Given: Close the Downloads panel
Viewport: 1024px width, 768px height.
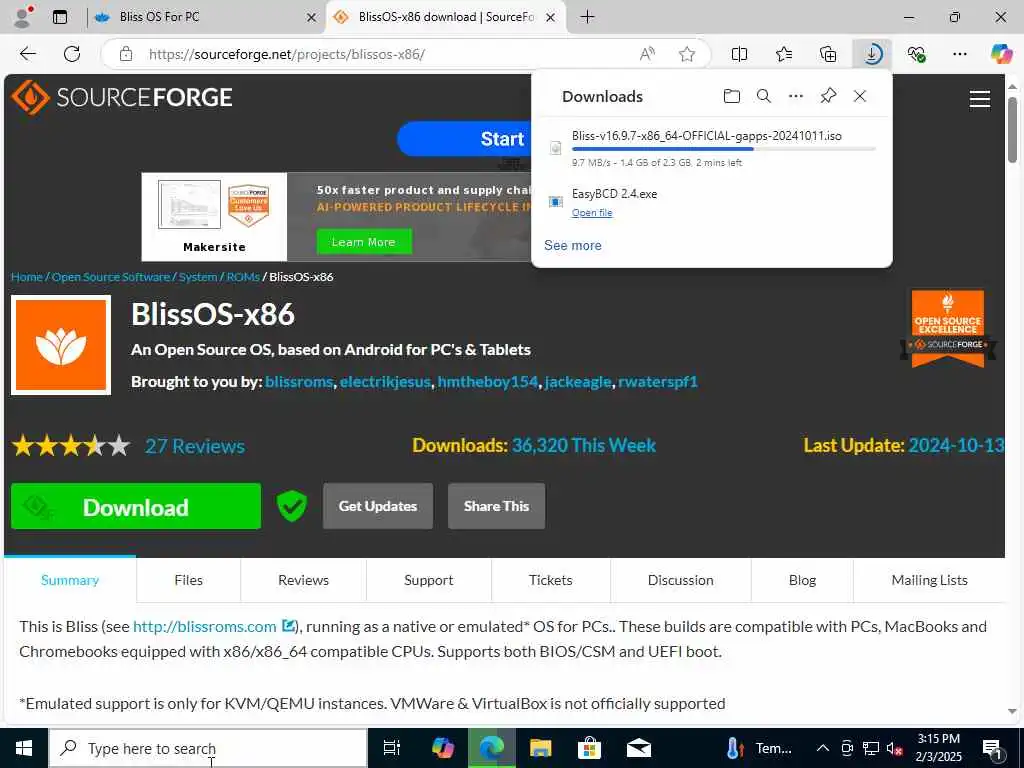Looking at the screenshot, I should click(860, 97).
